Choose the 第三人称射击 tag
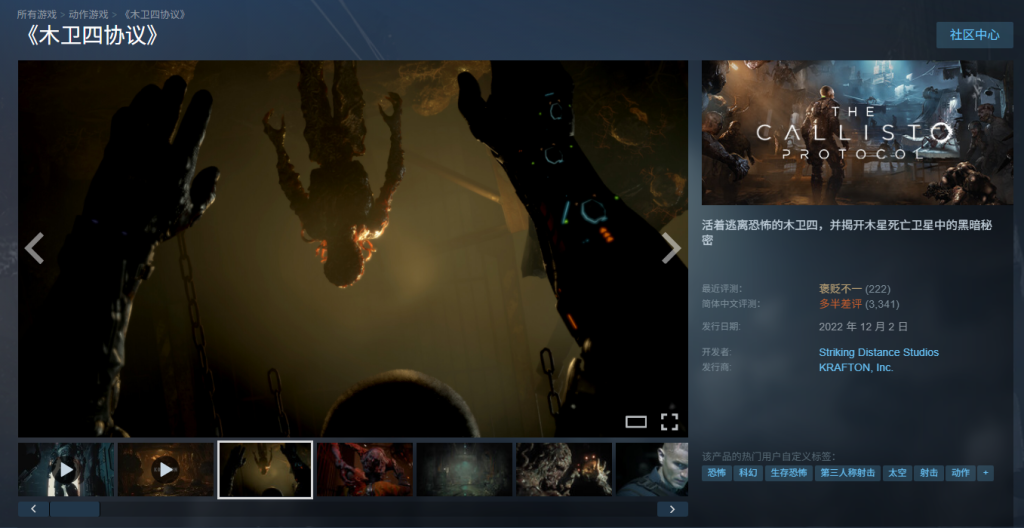Viewport: 1024px width, 528px height. pos(848,473)
